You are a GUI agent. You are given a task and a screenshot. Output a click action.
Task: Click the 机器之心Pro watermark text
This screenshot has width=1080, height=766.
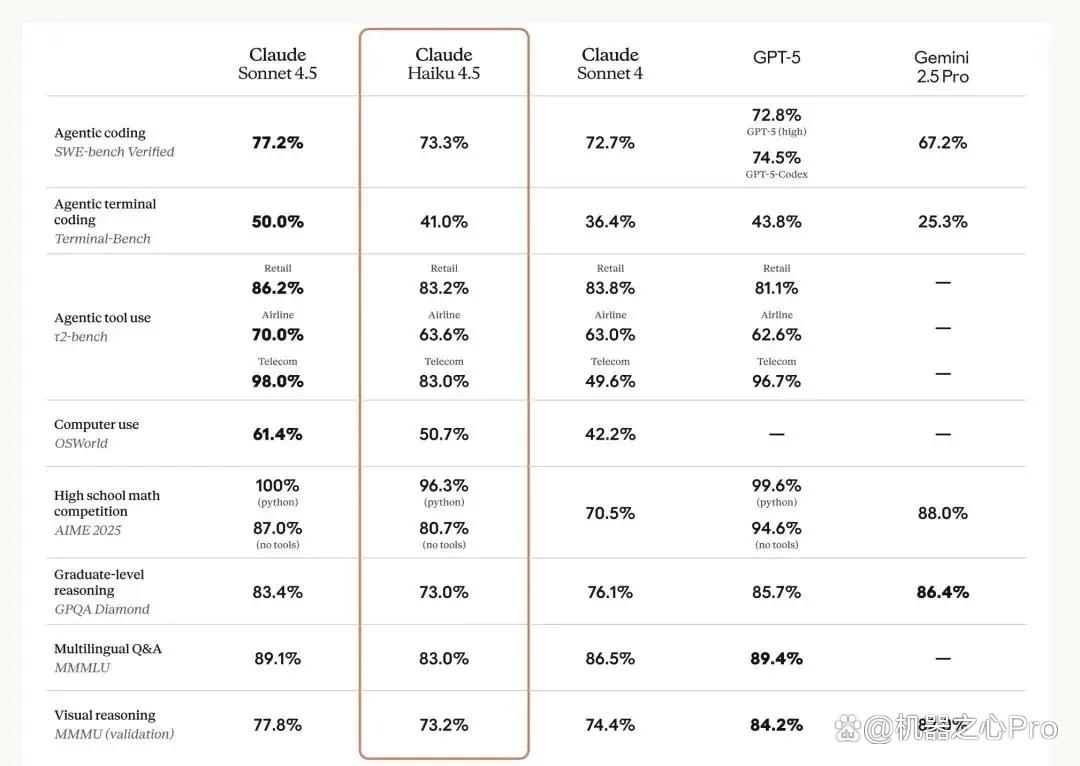click(x=962, y=728)
